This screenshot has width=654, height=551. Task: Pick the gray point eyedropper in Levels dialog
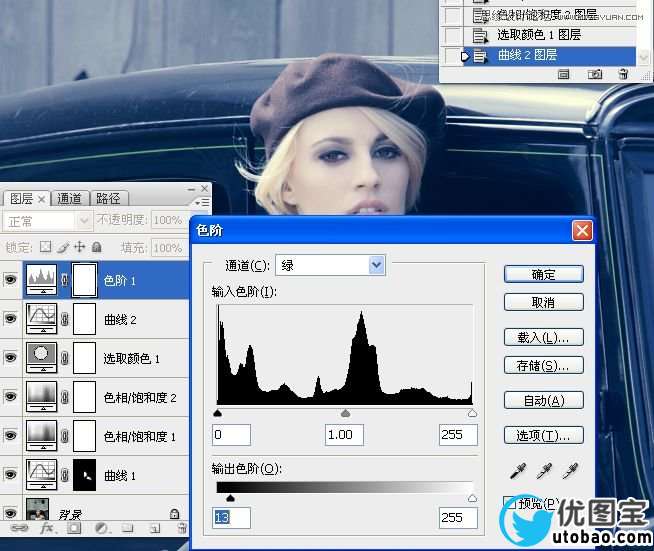tap(544, 470)
